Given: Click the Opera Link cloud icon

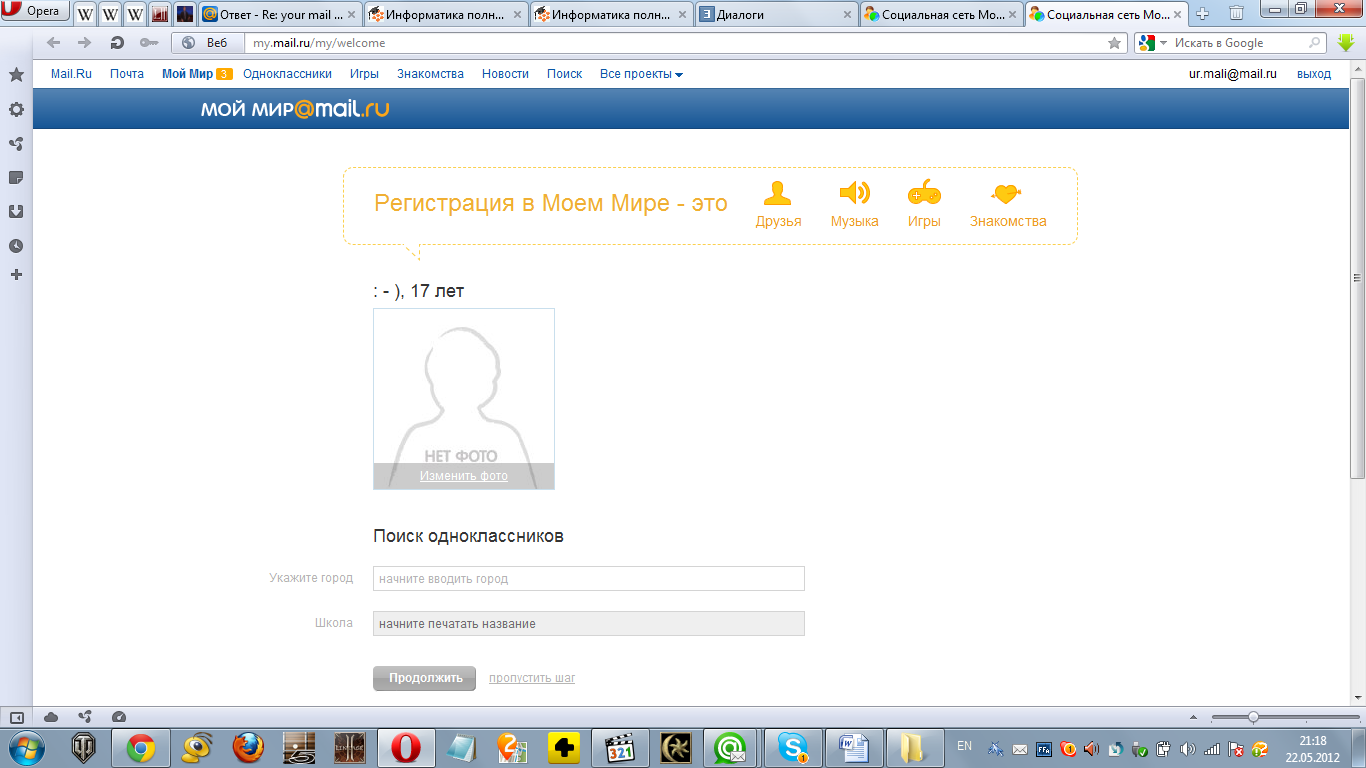Looking at the screenshot, I should point(51,717).
